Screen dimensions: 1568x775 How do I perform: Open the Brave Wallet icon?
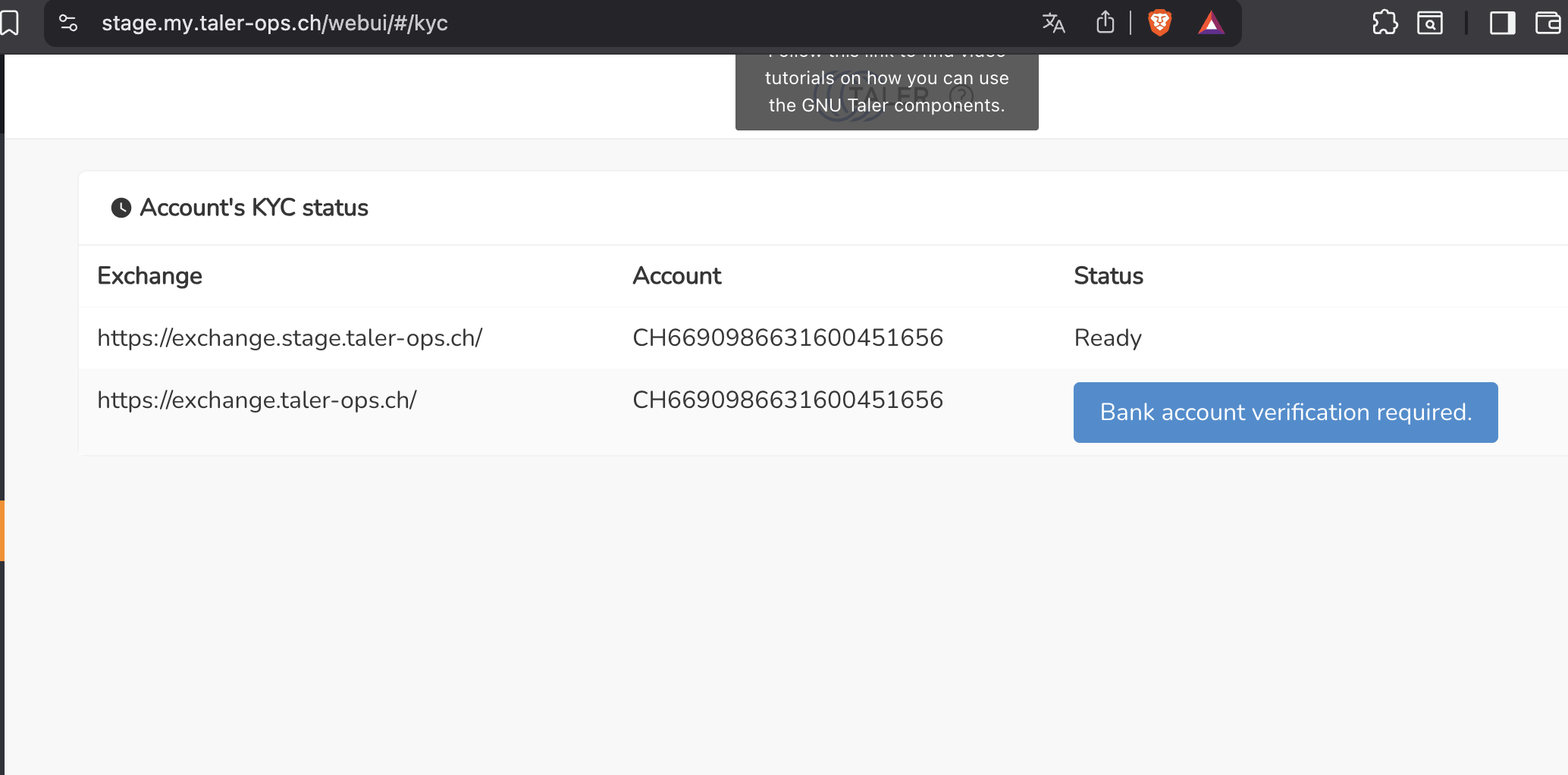coord(1548,24)
